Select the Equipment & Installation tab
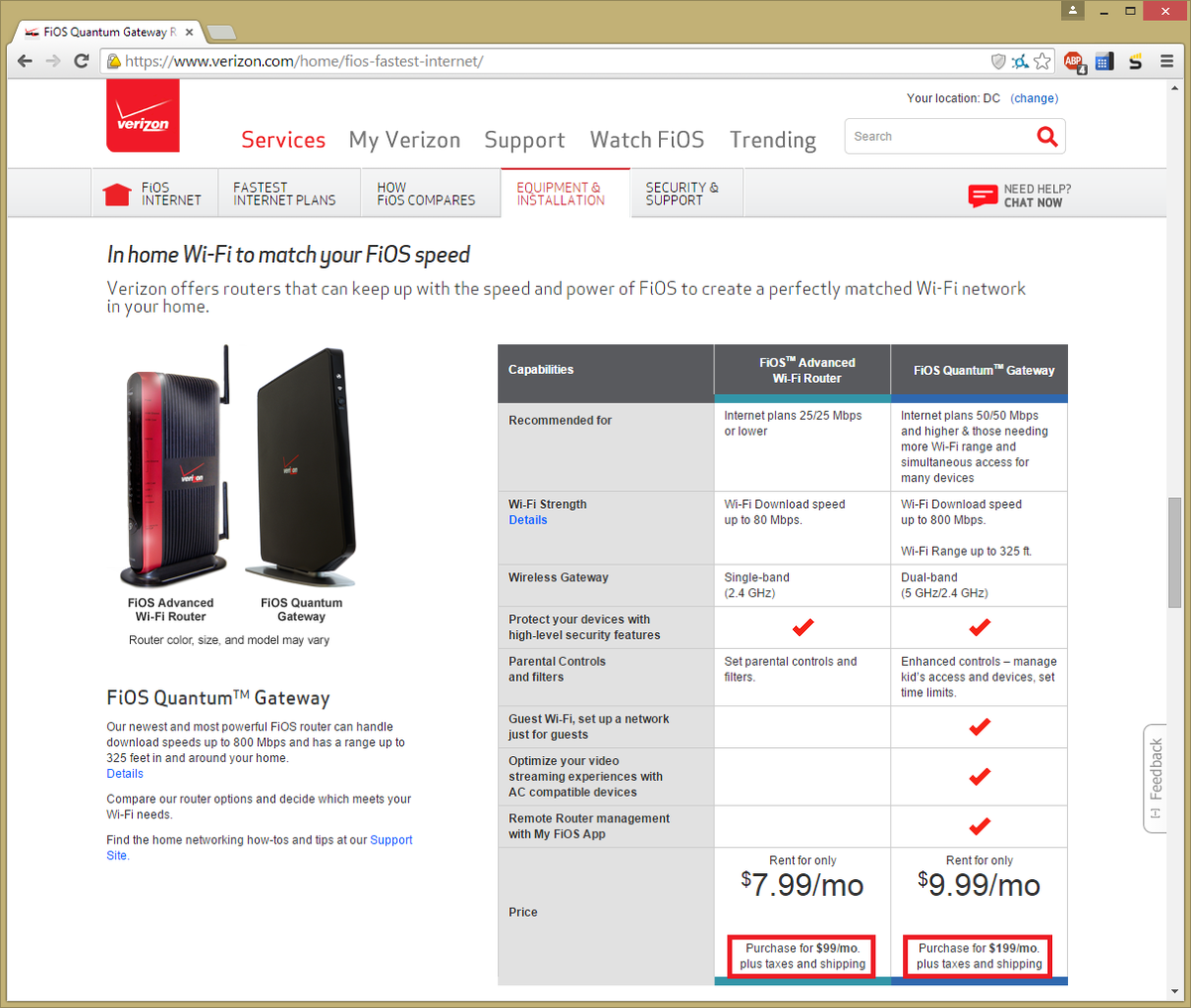 tap(566, 193)
